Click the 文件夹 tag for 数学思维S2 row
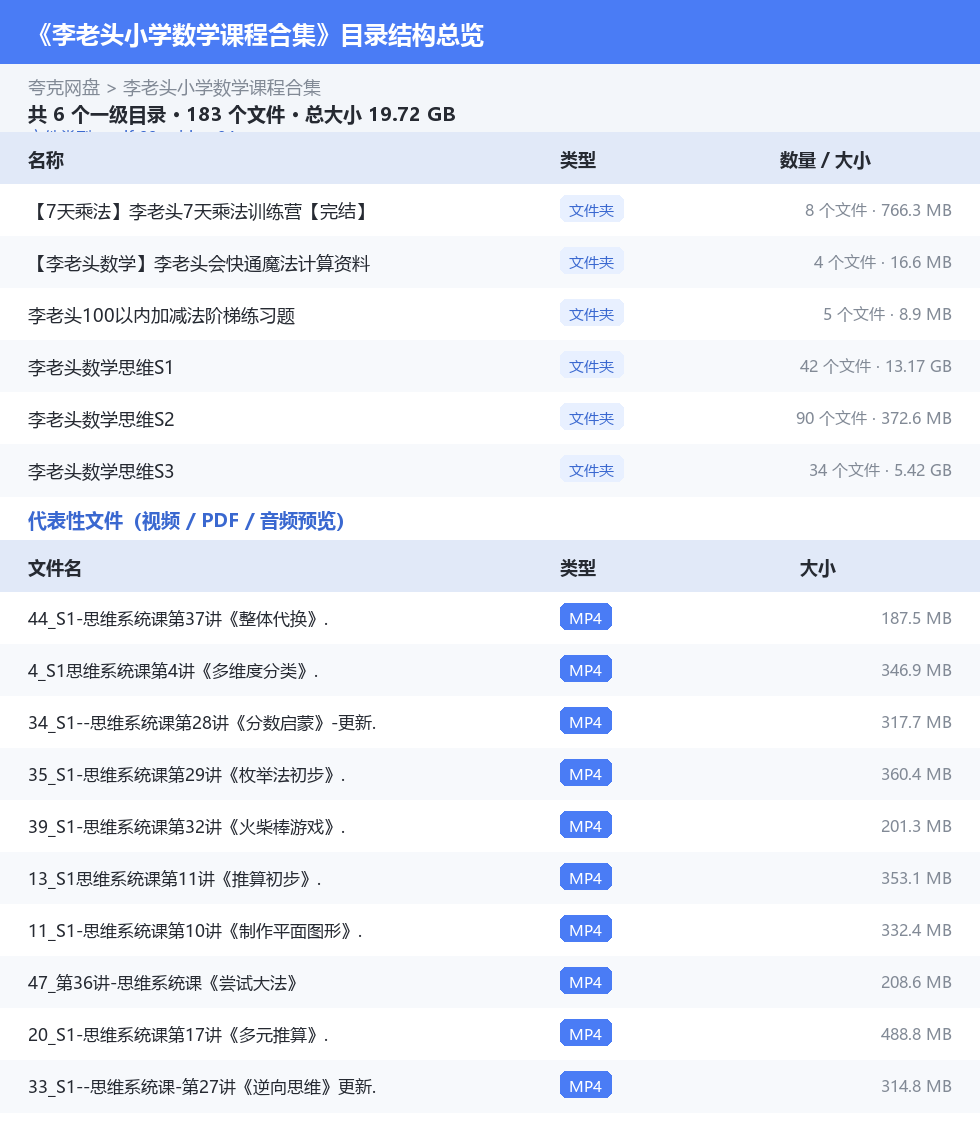The width and height of the screenshot is (980, 1144). click(592, 417)
